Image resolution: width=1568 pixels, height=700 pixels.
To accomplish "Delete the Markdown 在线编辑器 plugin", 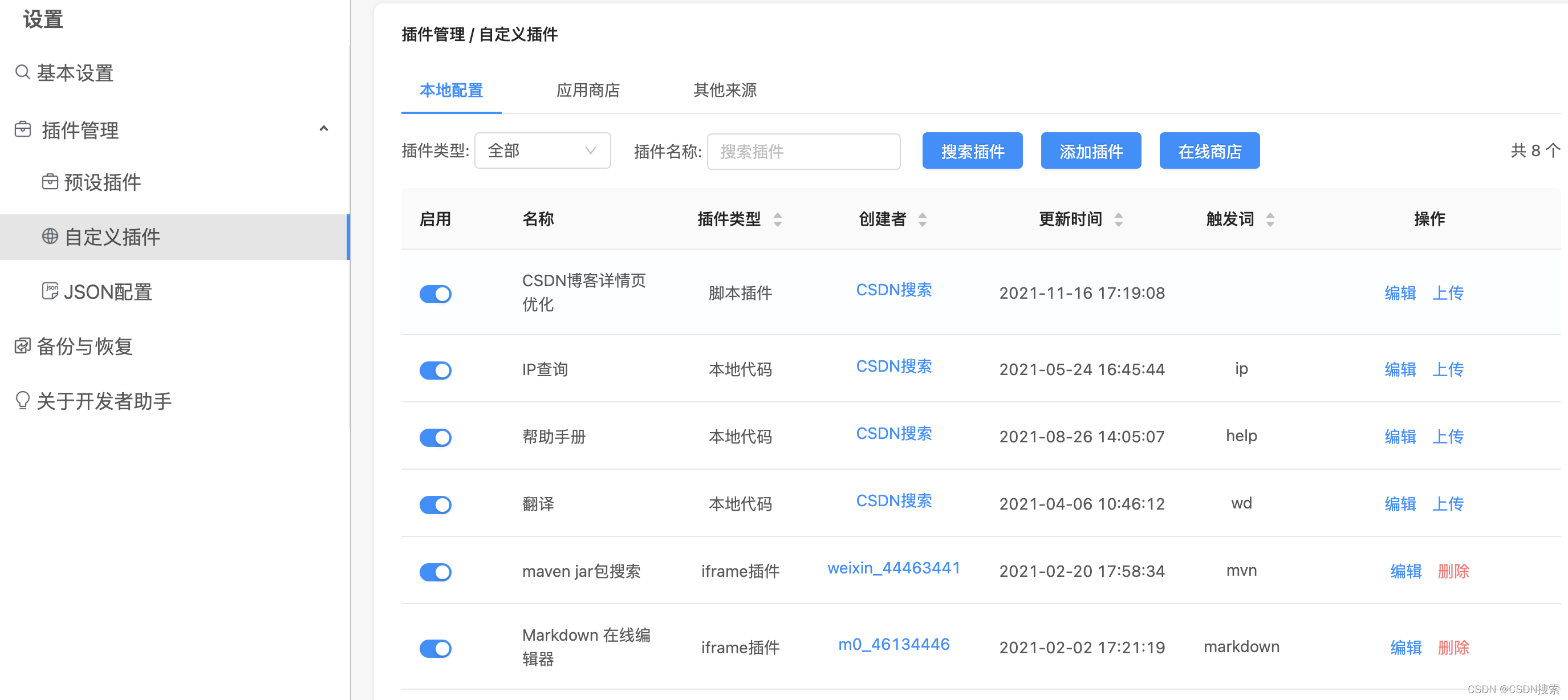I will [x=1453, y=647].
